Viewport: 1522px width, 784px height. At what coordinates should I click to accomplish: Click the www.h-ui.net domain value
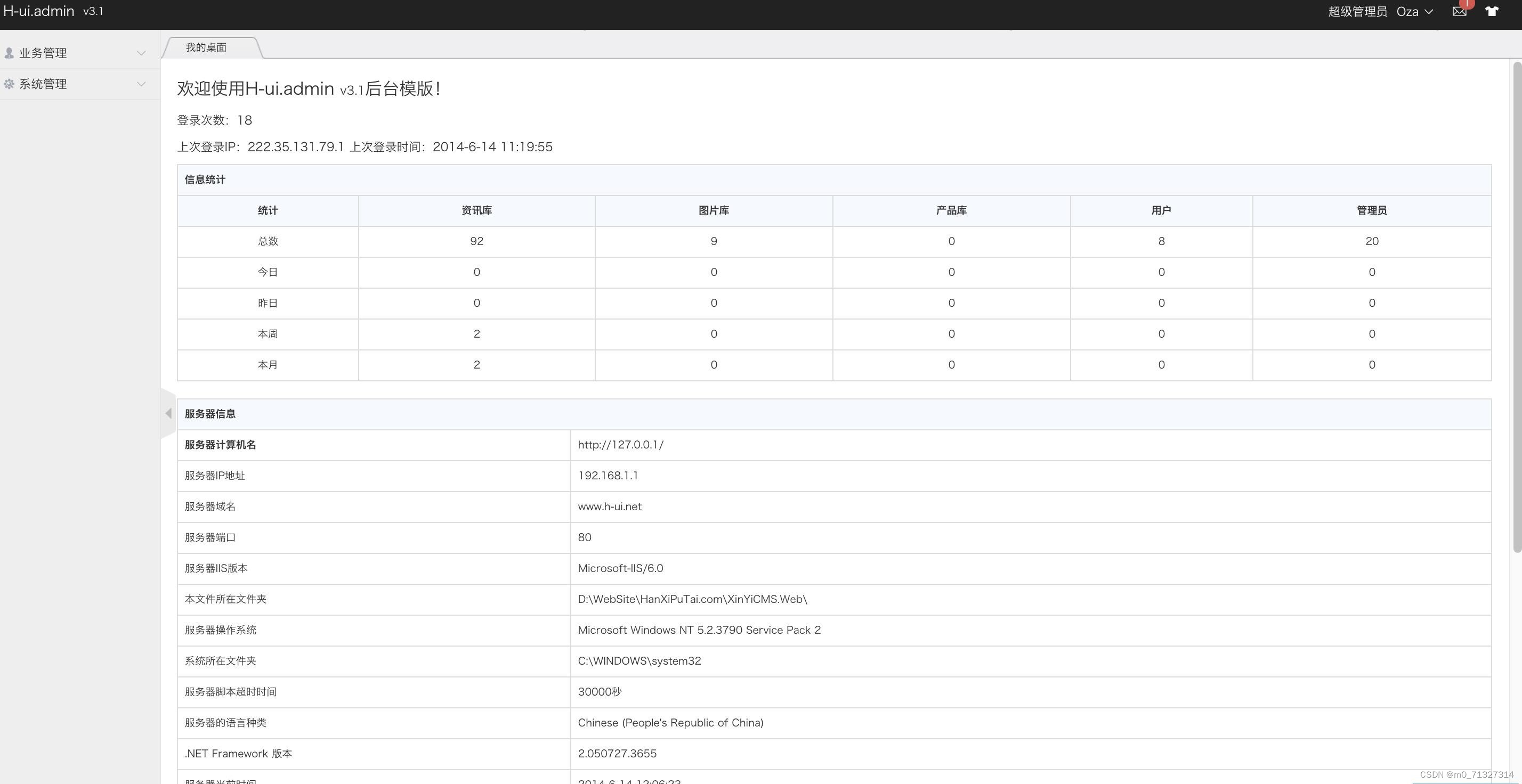(x=609, y=507)
